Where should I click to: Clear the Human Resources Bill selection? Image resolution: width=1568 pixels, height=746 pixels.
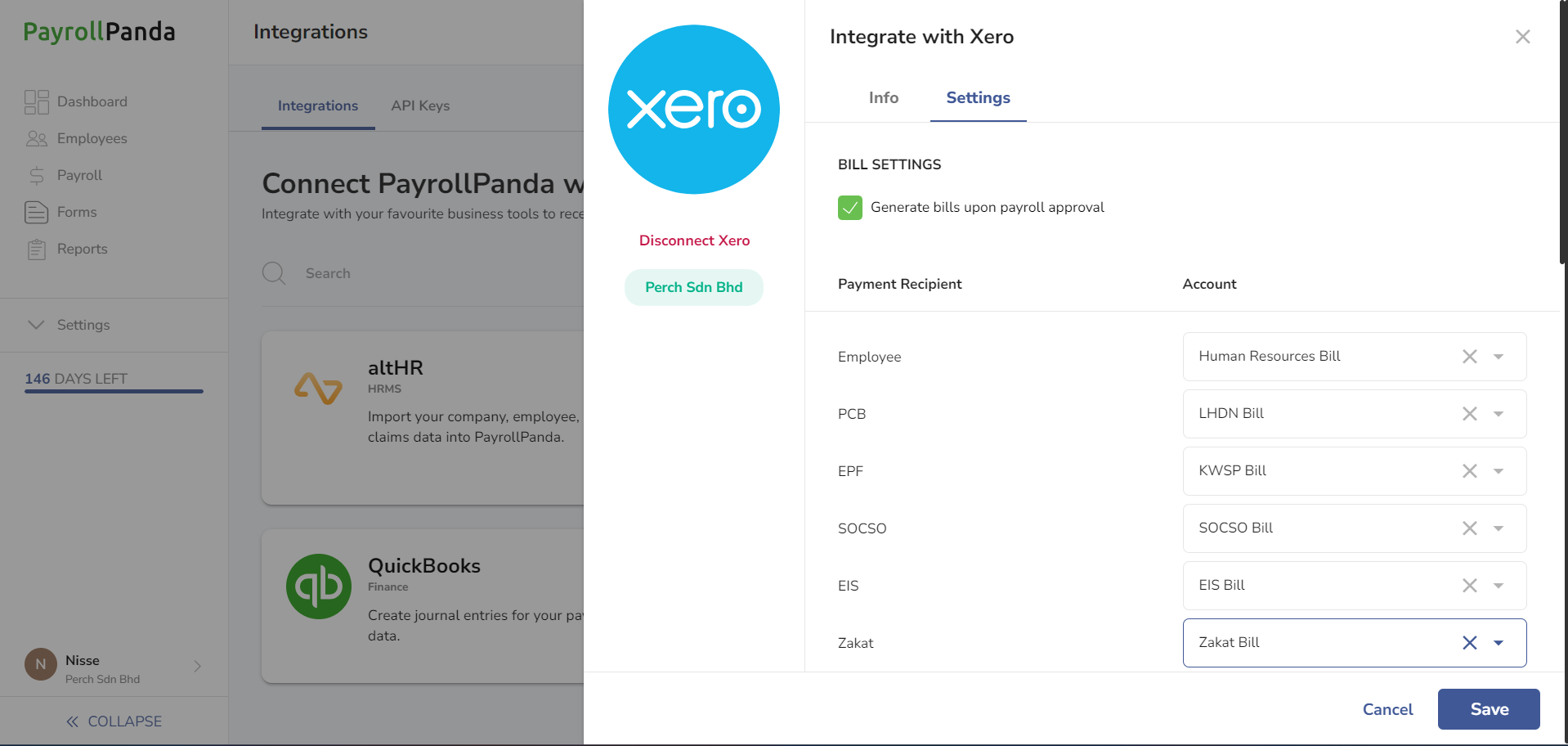tap(1469, 357)
